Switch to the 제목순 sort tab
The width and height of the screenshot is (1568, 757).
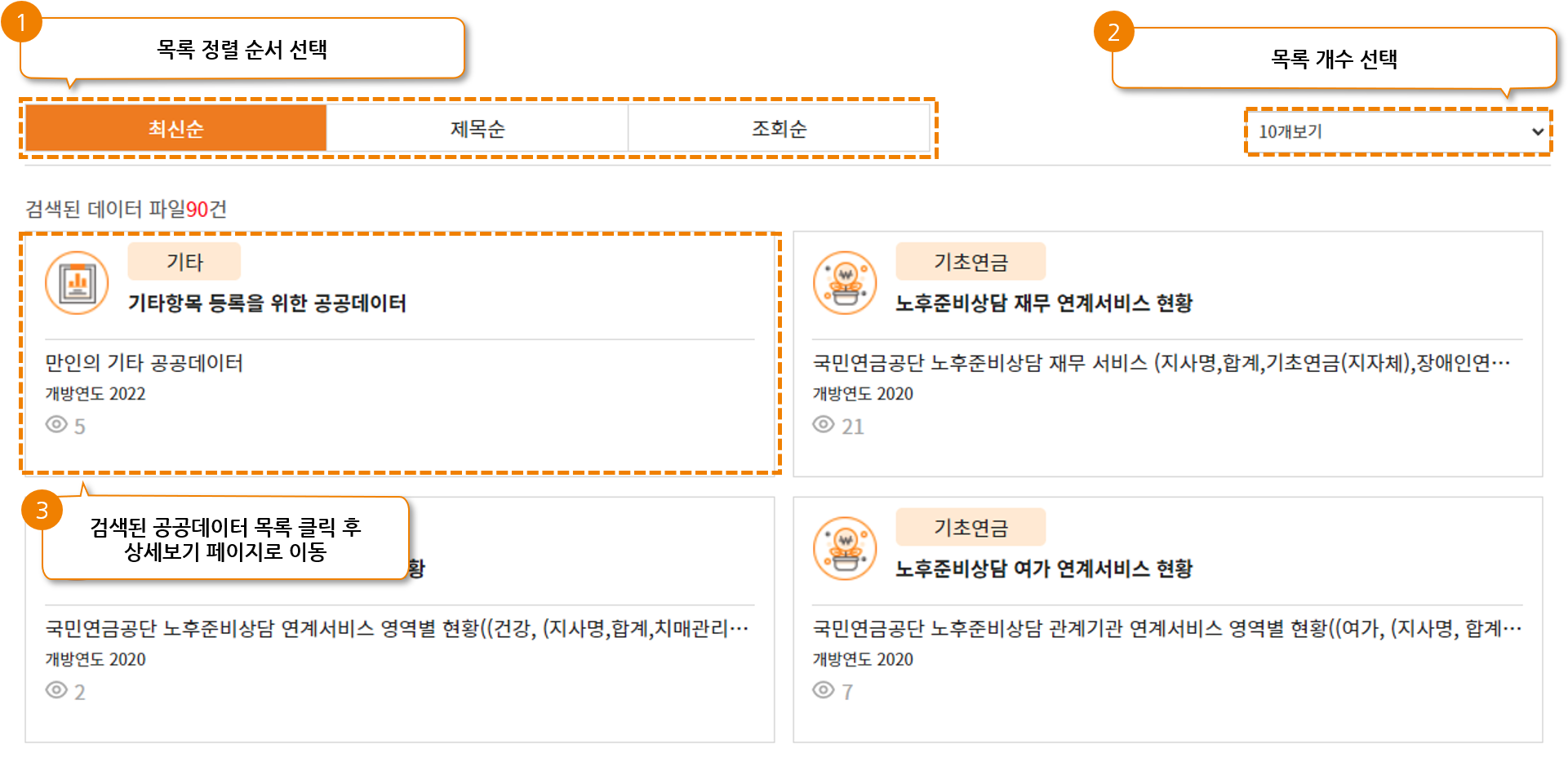pyautogui.click(x=478, y=129)
